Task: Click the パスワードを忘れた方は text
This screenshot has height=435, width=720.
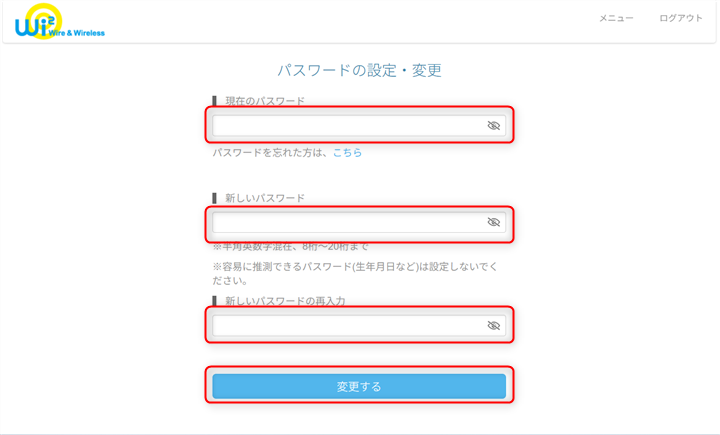Action: click(x=271, y=153)
